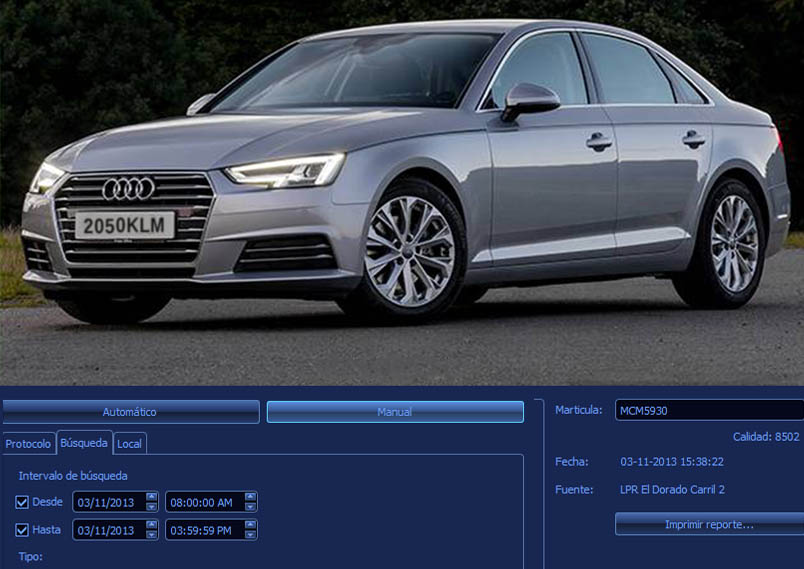Decrease the Desde time 08:00:00 AM down arrow
Image resolution: width=804 pixels, height=569 pixels.
coord(250,506)
